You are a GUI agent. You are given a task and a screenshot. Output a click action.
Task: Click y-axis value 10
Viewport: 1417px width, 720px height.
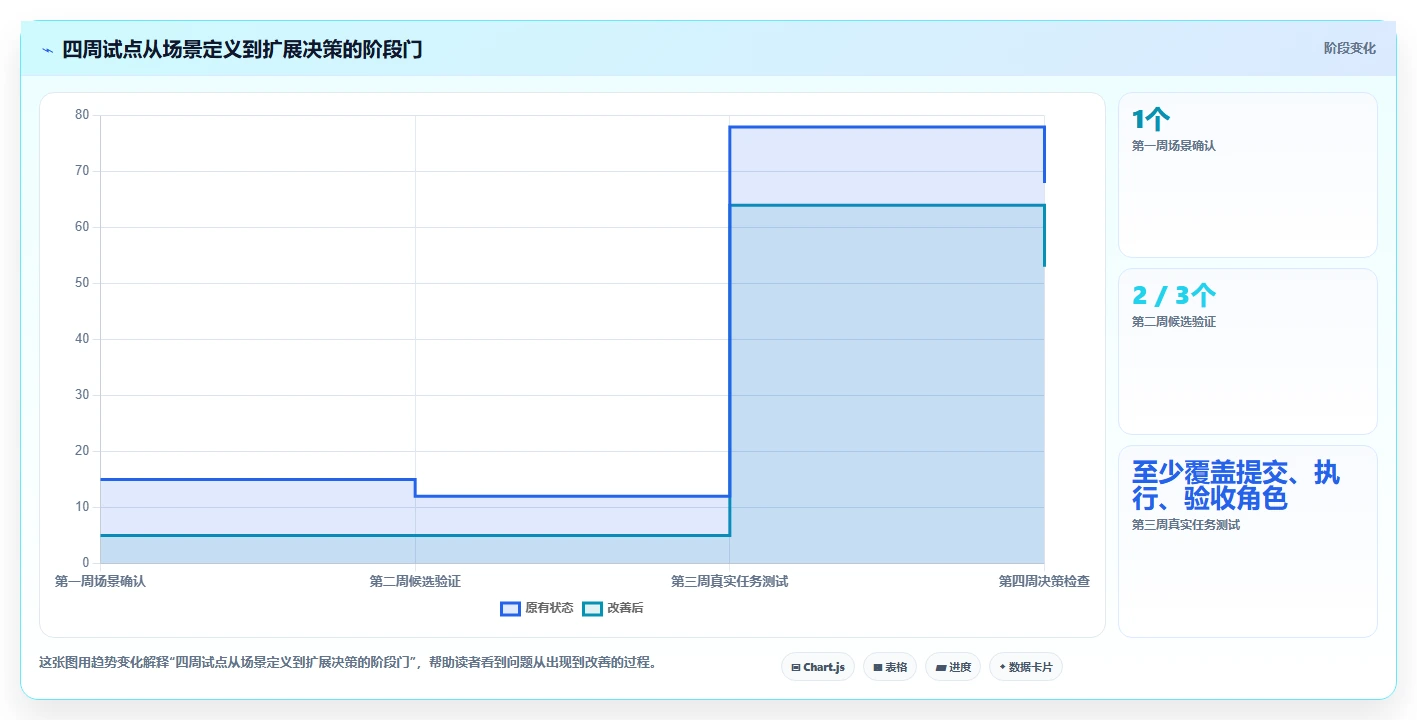click(82, 507)
